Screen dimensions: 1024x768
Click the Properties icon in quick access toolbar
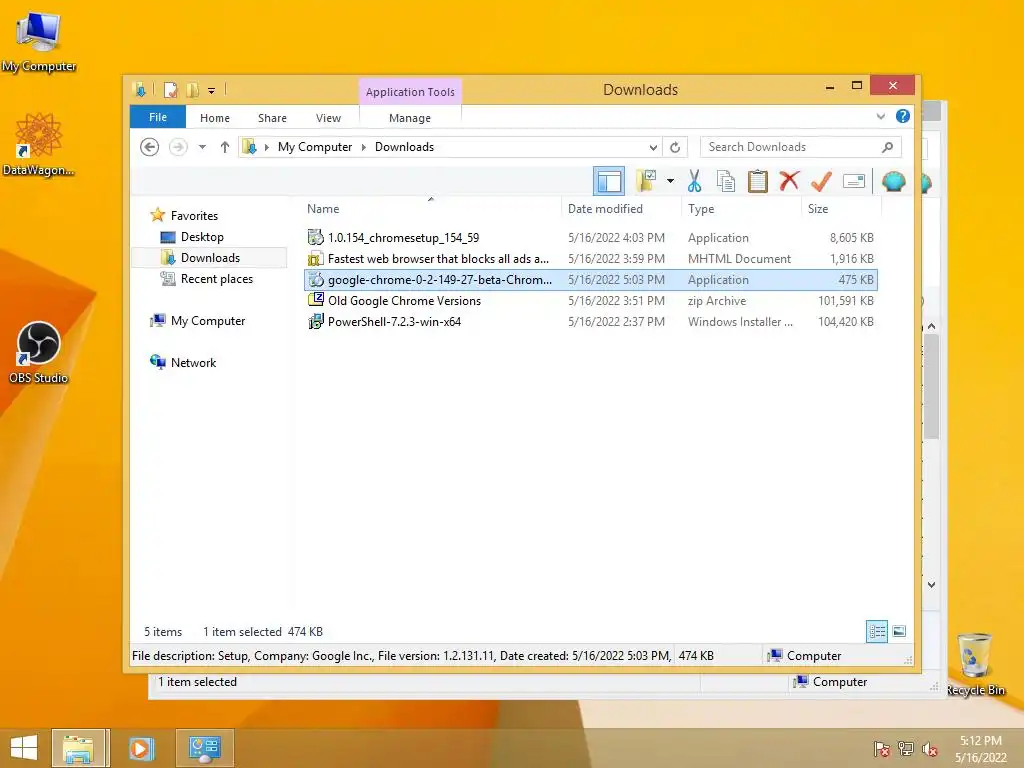pyautogui.click(x=170, y=89)
